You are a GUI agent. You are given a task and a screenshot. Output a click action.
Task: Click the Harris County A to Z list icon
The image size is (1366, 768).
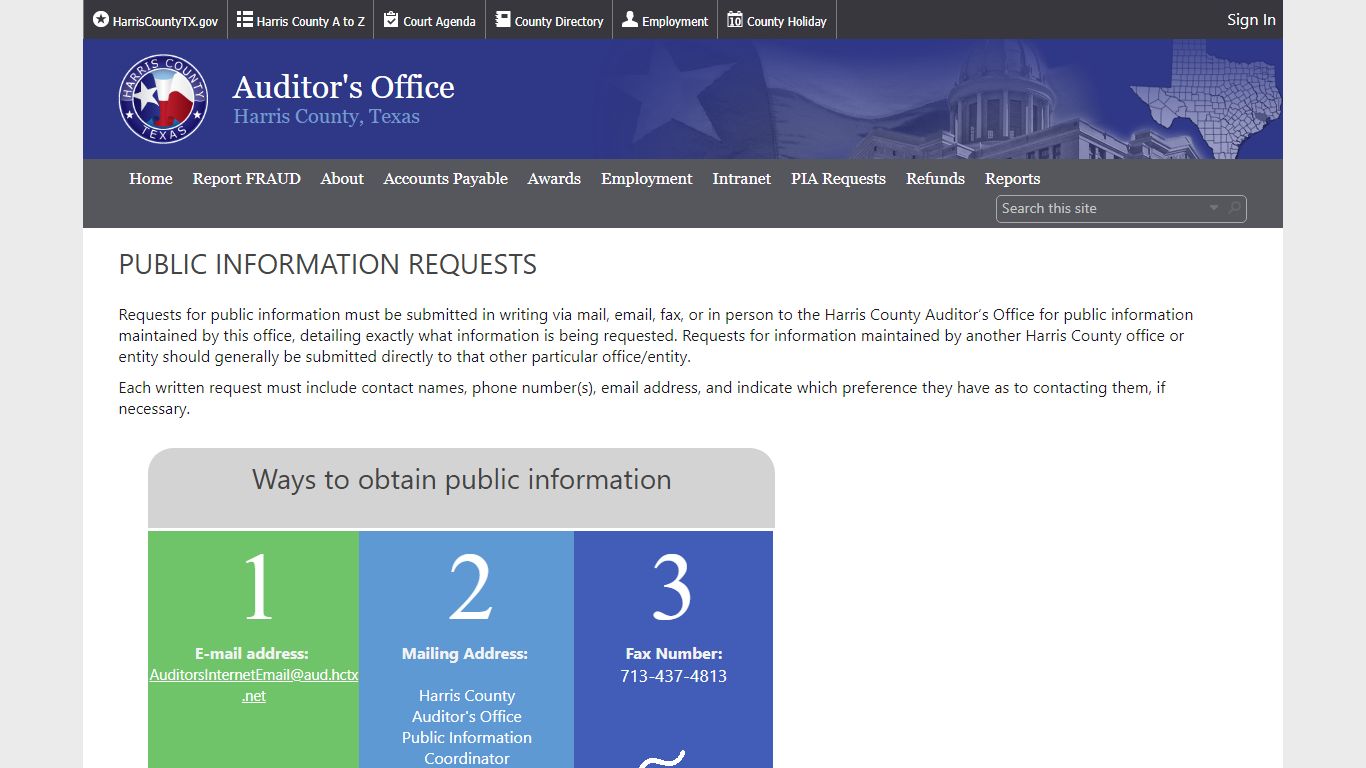coord(244,19)
